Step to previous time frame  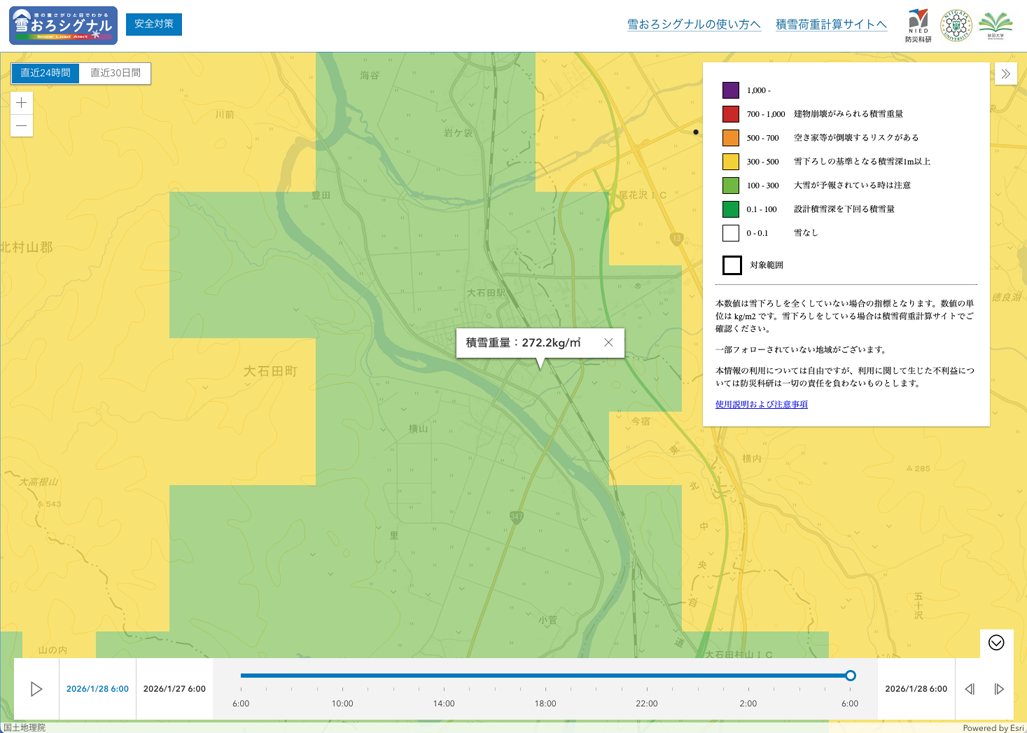(969, 689)
